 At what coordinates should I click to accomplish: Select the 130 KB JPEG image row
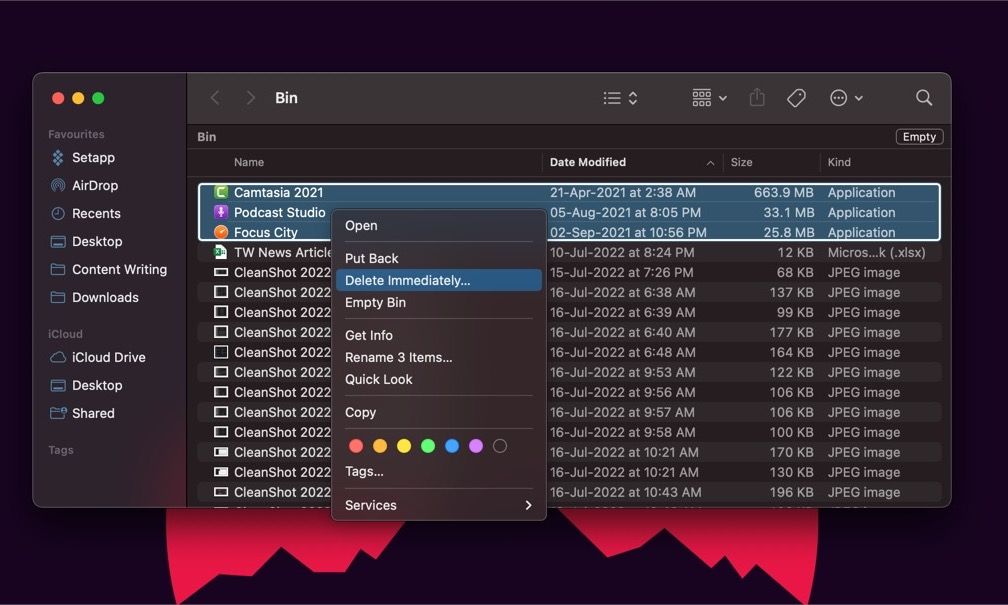click(570, 472)
